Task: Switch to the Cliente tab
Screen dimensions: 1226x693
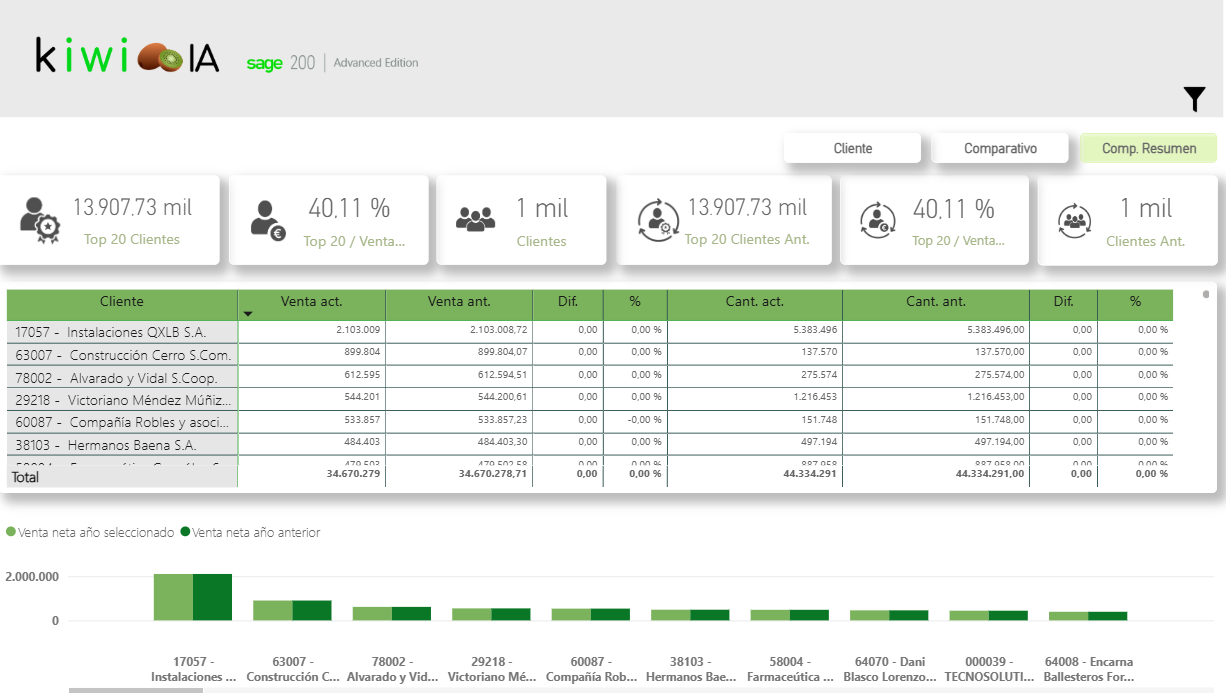Action: [852, 148]
